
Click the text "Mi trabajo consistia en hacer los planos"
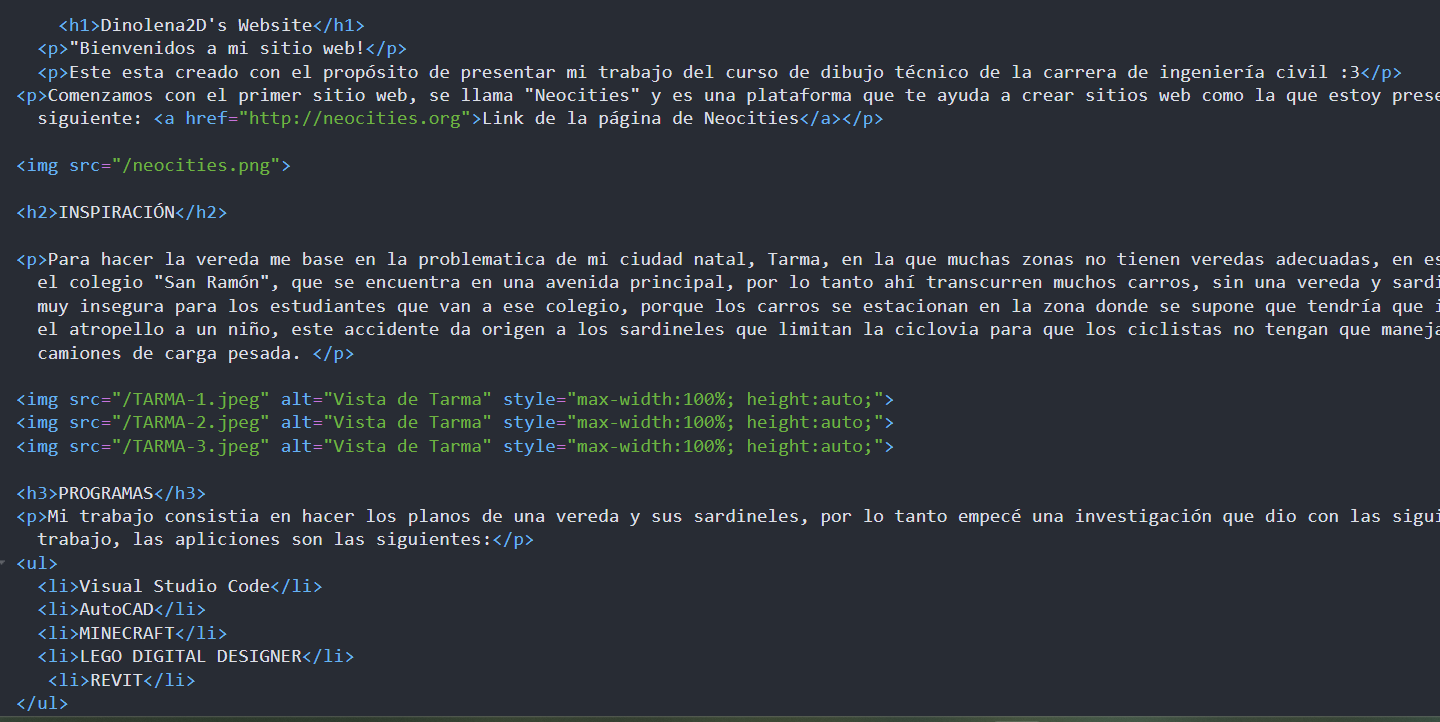tap(259, 516)
